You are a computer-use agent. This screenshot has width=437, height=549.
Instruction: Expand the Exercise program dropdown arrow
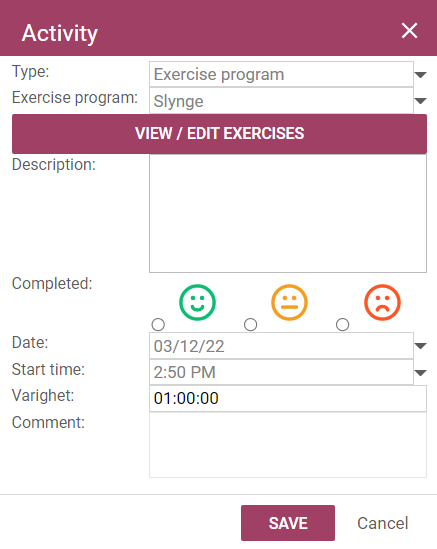[x=420, y=101]
